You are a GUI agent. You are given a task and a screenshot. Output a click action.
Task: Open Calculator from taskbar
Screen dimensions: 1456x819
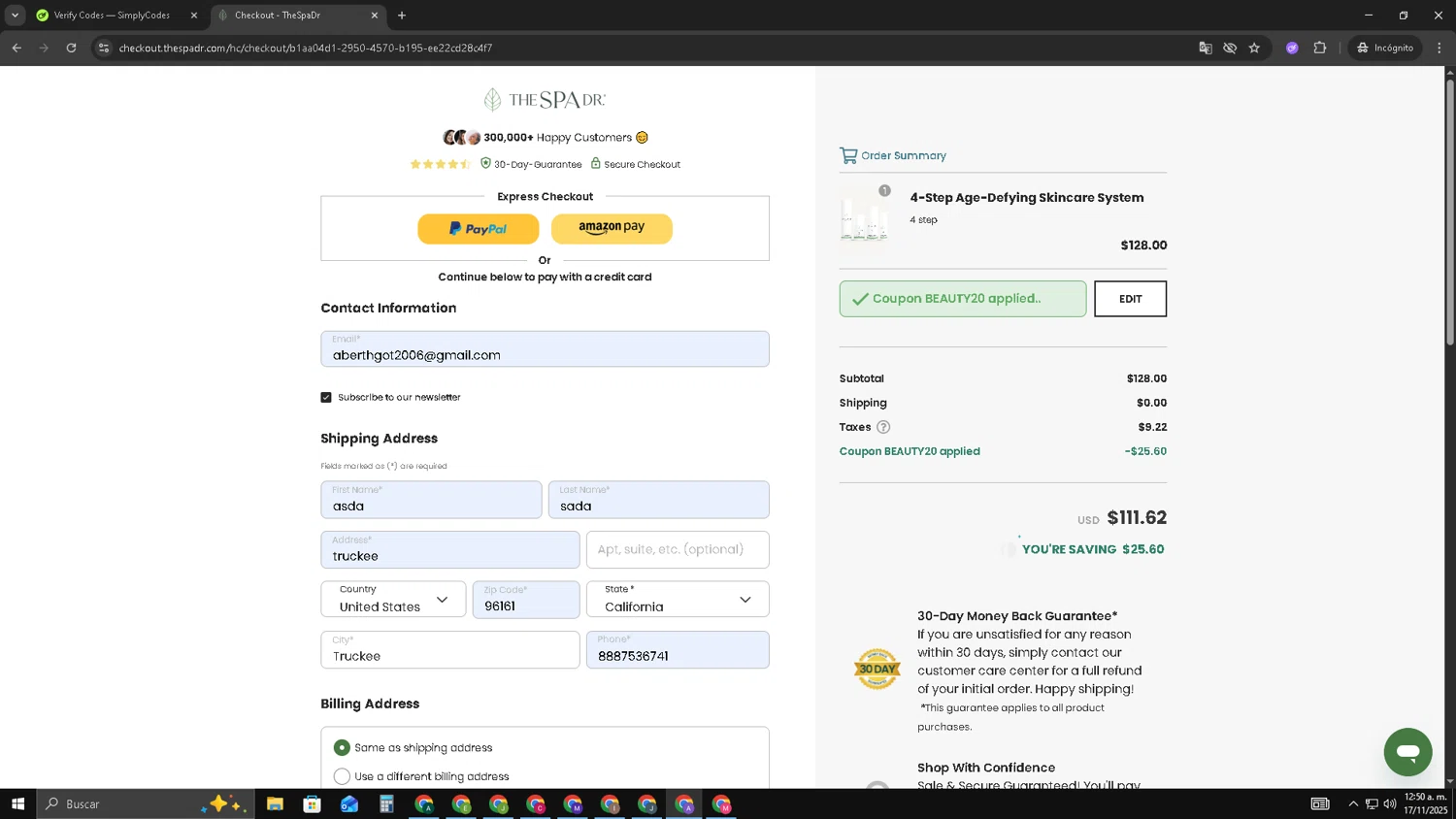point(386,804)
